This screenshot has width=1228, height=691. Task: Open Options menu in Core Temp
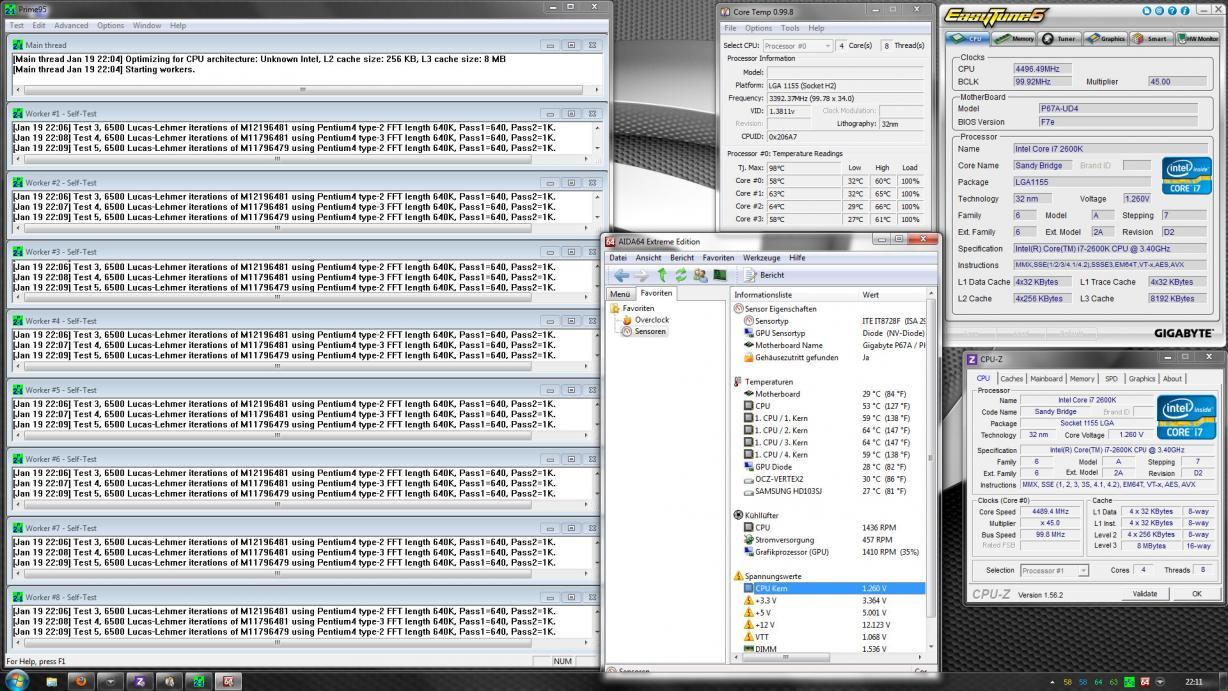[759, 28]
